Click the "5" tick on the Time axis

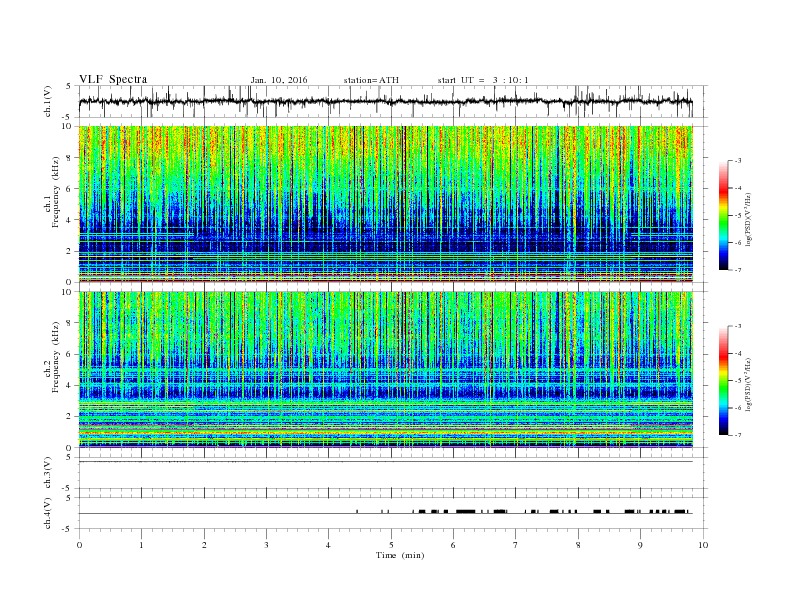(x=391, y=545)
